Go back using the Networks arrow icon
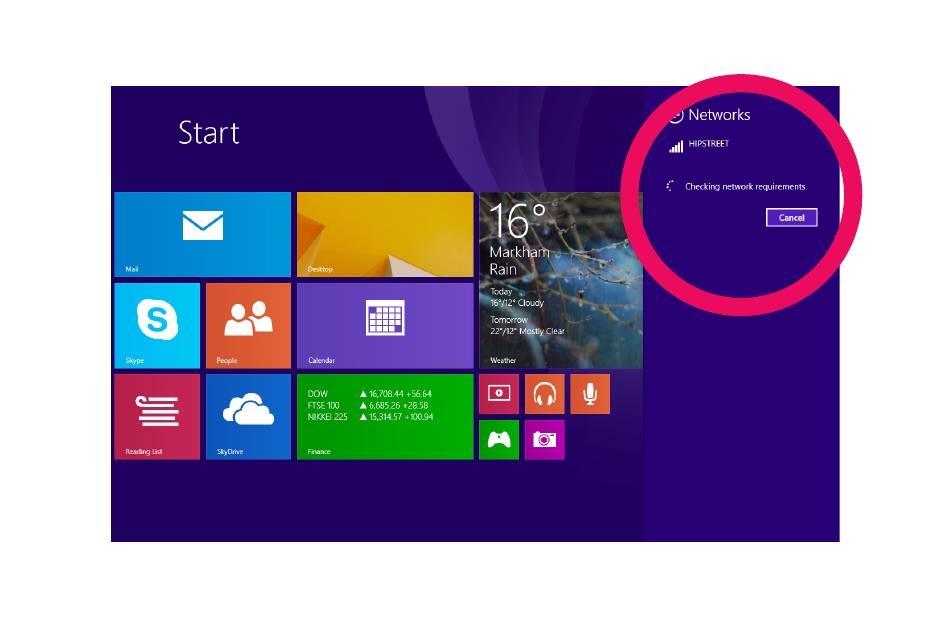Image resolution: width=950 pixels, height=628 pixels. pos(676,115)
